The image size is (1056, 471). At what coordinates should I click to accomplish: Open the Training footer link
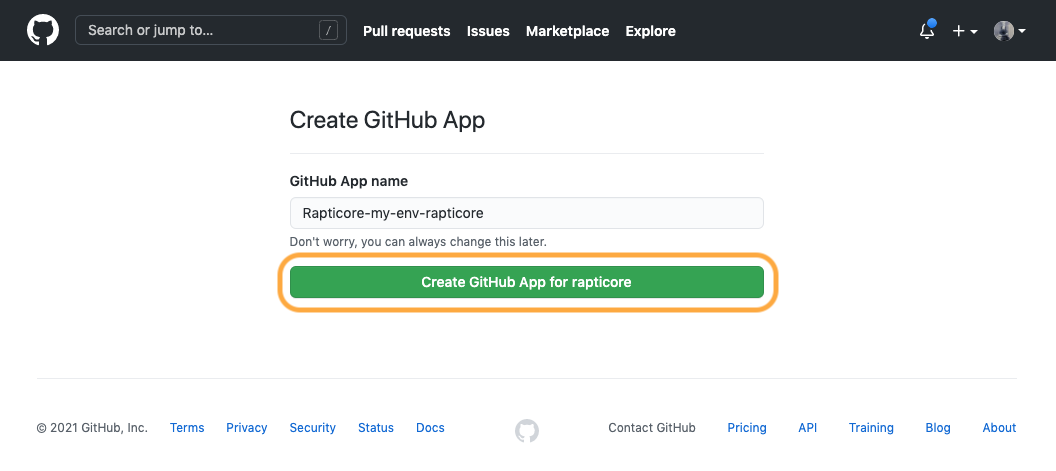click(x=871, y=428)
